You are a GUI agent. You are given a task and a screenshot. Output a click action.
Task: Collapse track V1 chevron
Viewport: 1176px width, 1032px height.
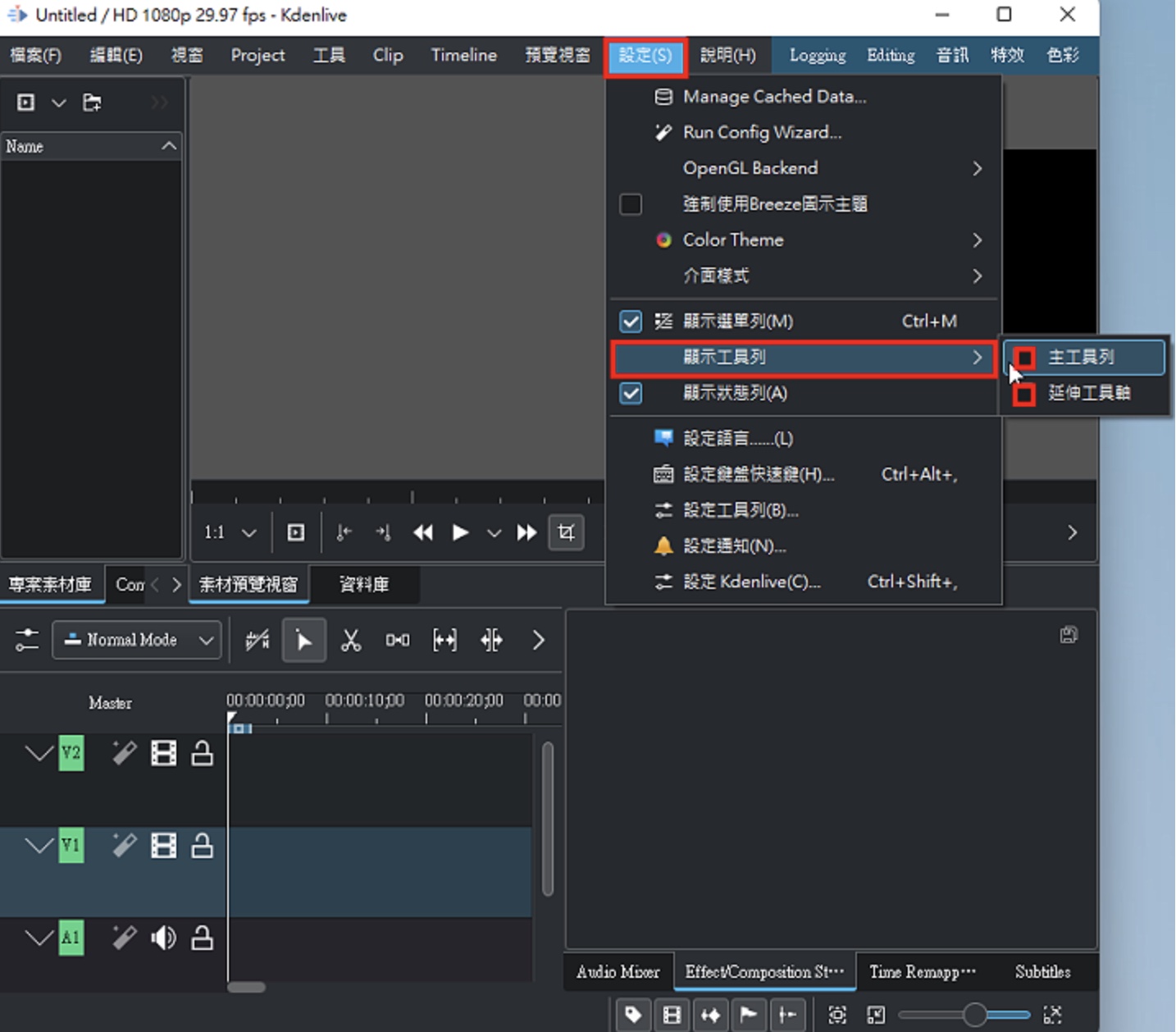click(39, 846)
